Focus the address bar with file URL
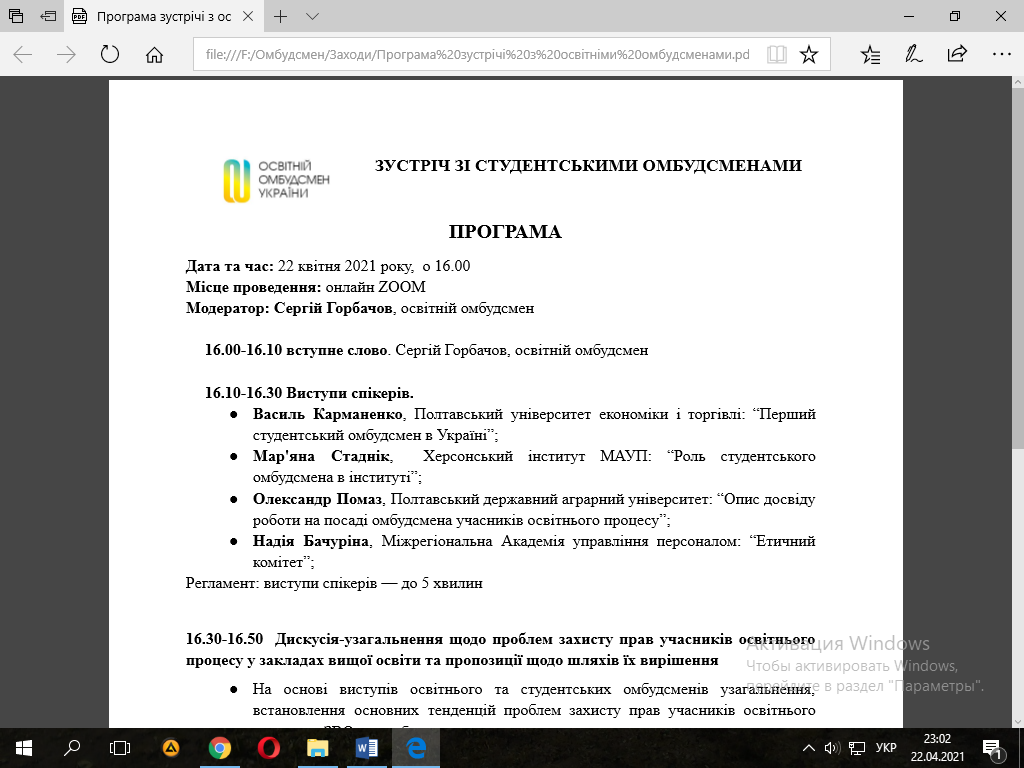 477,54
